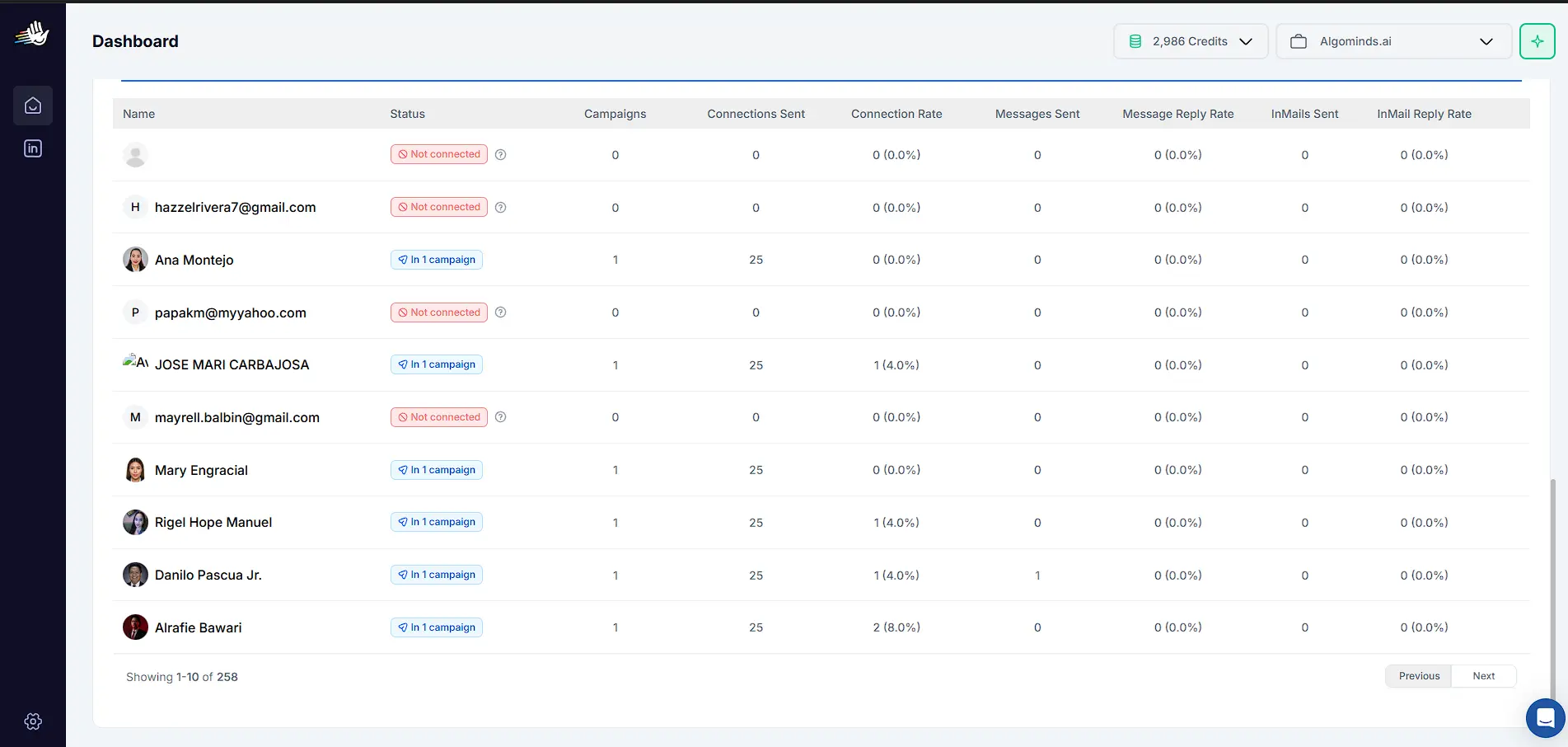
Task: Select the name Danilo Pascua Jr.
Action: pos(208,575)
